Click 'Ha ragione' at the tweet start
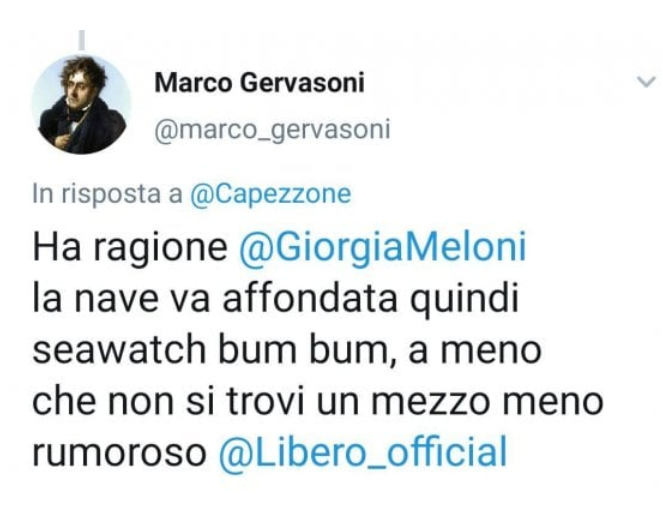 coord(130,248)
